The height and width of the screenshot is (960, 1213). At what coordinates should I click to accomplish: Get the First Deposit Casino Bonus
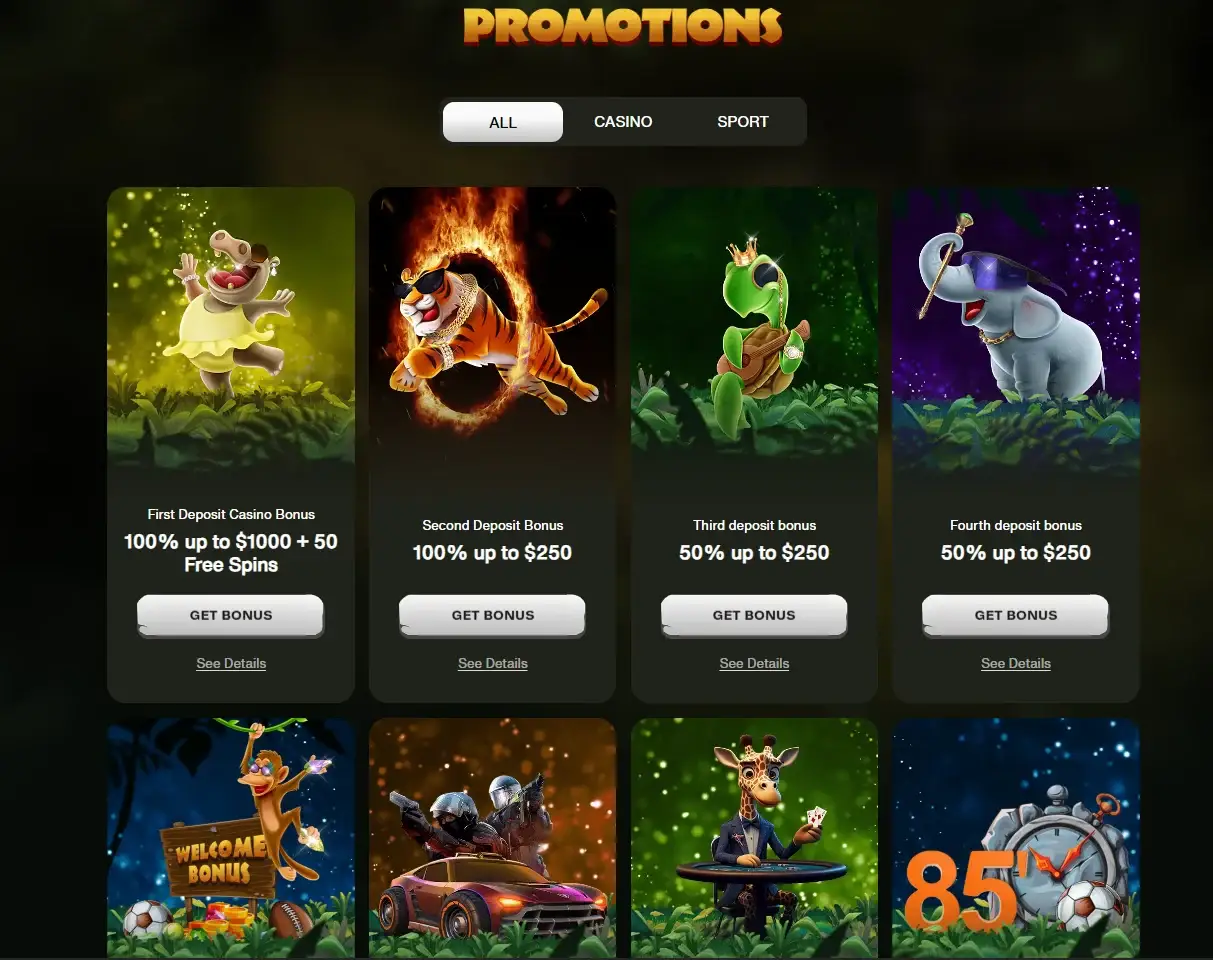[x=231, y=615]
